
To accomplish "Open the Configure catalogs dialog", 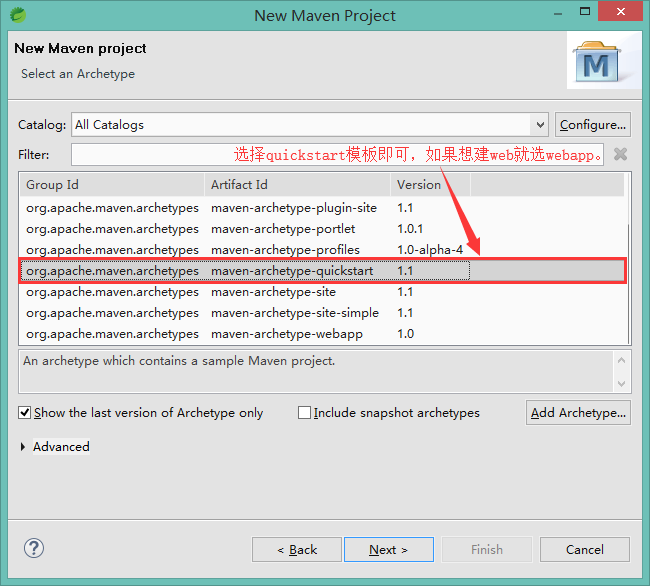I will (592, 125).
